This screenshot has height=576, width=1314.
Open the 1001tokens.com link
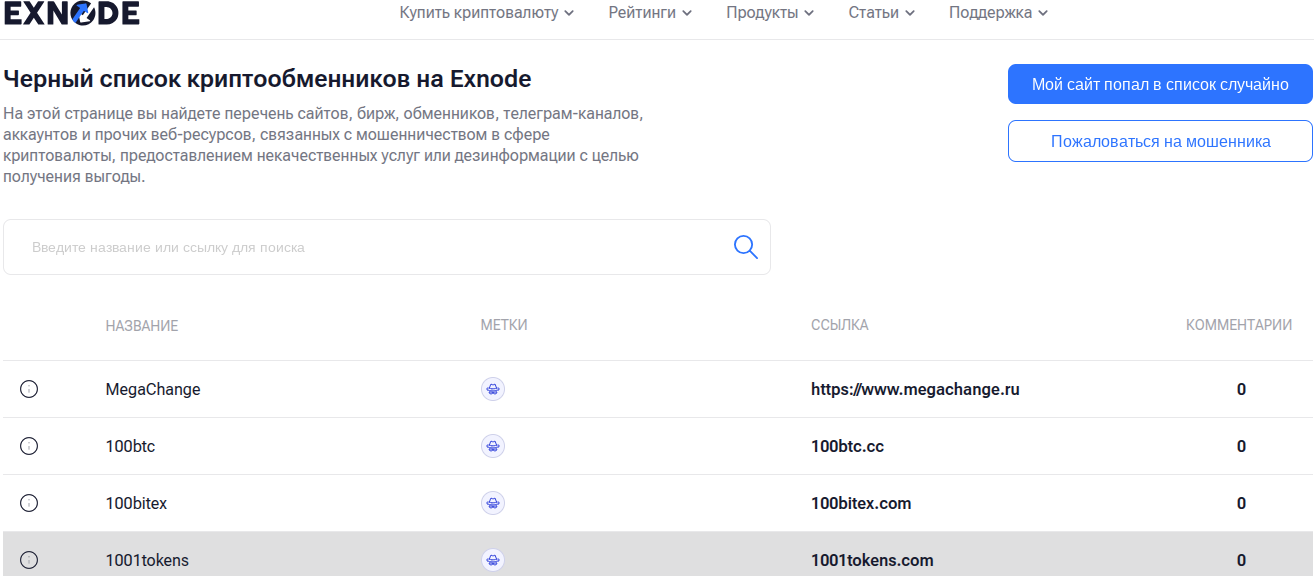coord(872,560)
